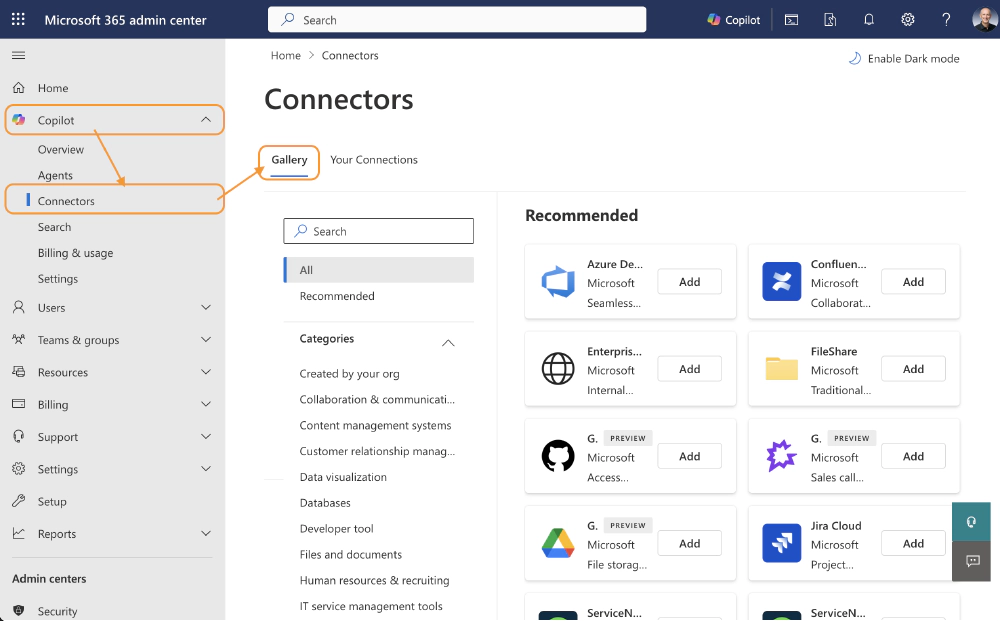This screenshot has height=621, width=1000.
Task: Open the feedback chat floating button
Action: coord(971,561)
